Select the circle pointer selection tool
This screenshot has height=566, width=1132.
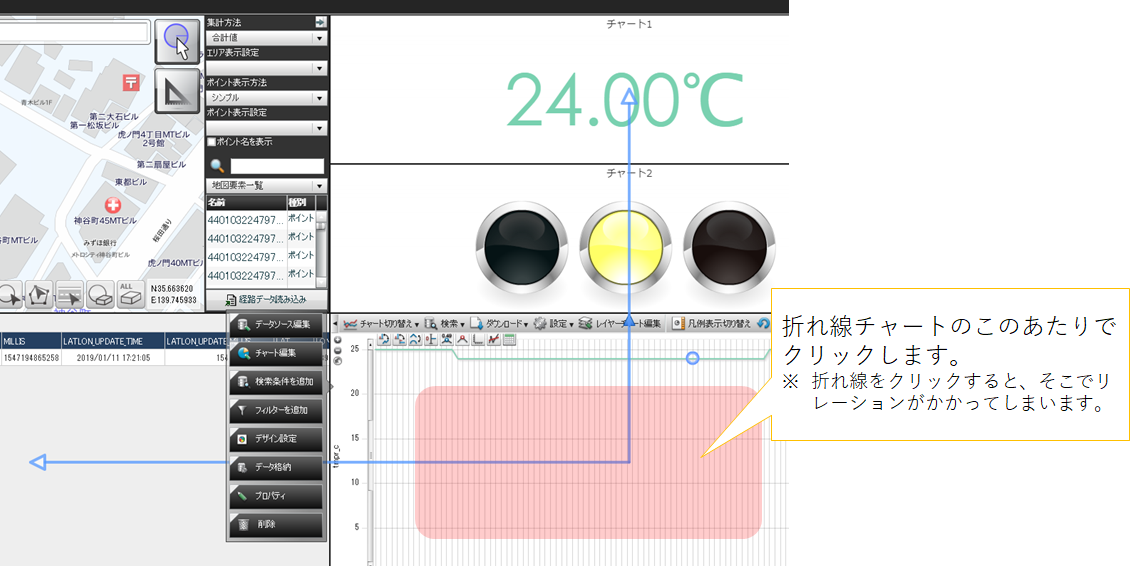tap(177, 41)
